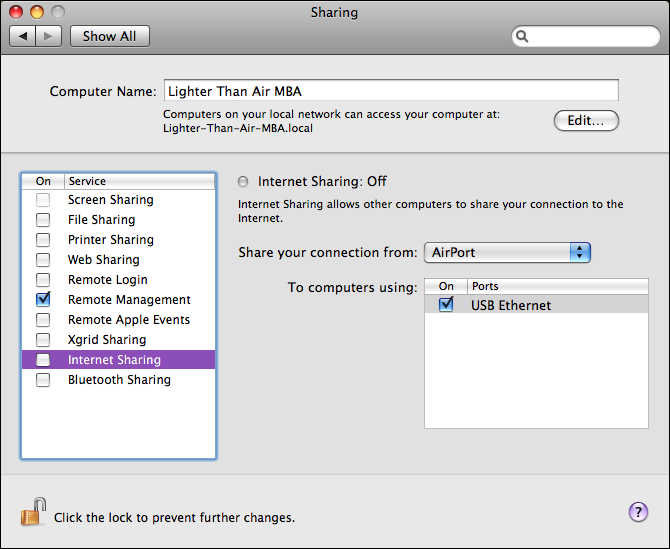Turn off Remote Management checkbox
The height and width of the screenshot is (549, 670).
tap(43, 299)
